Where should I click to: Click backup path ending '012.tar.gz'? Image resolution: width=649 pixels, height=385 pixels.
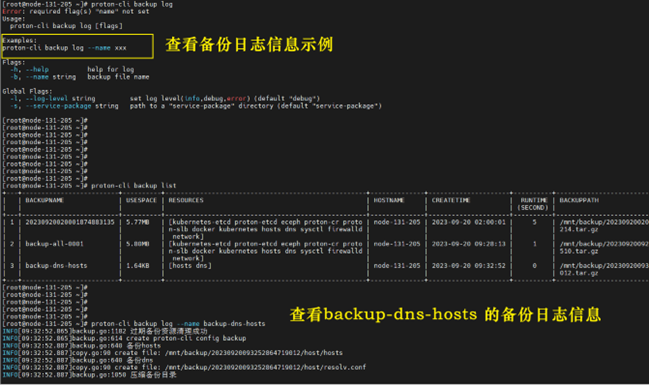click(604, 270)
